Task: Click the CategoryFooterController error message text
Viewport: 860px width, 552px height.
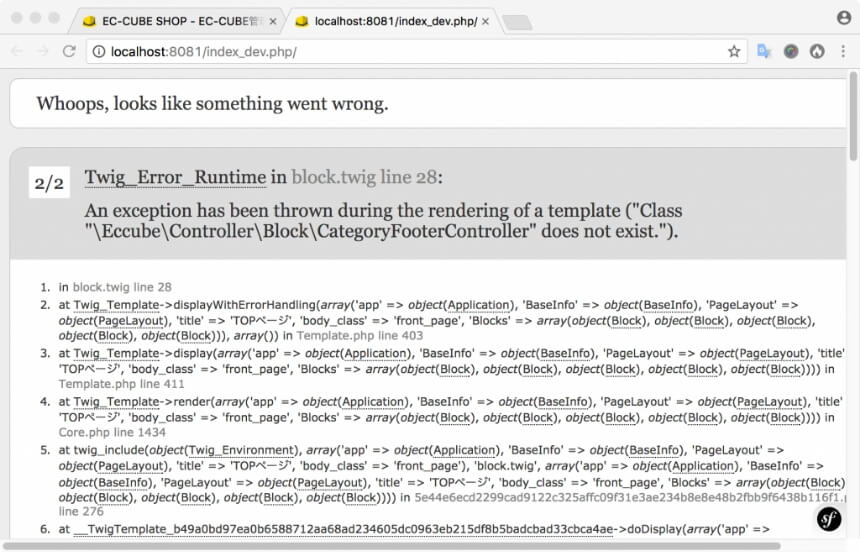Action: click(x=383, y=221)
